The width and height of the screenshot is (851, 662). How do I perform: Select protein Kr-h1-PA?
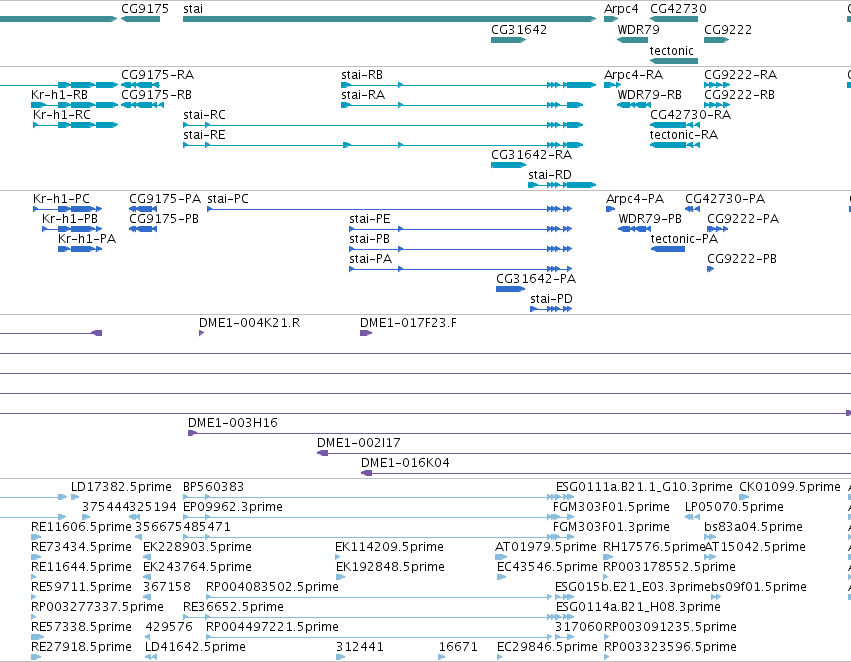[80, 249]
